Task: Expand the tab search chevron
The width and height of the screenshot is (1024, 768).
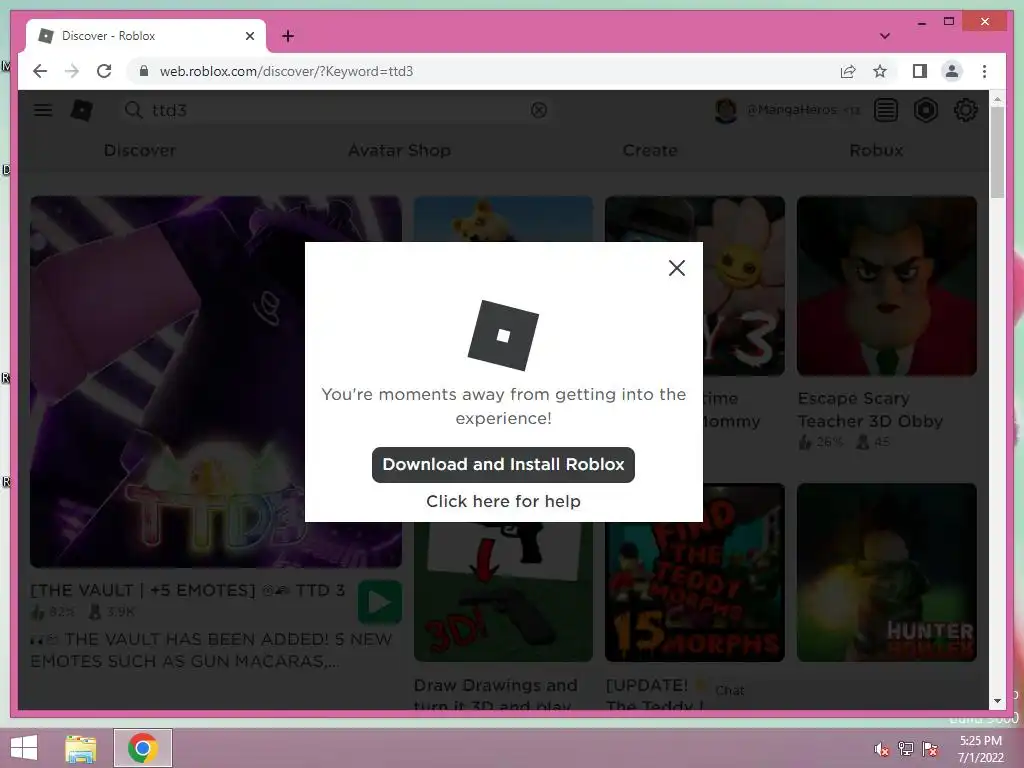Action: [885, 36]
